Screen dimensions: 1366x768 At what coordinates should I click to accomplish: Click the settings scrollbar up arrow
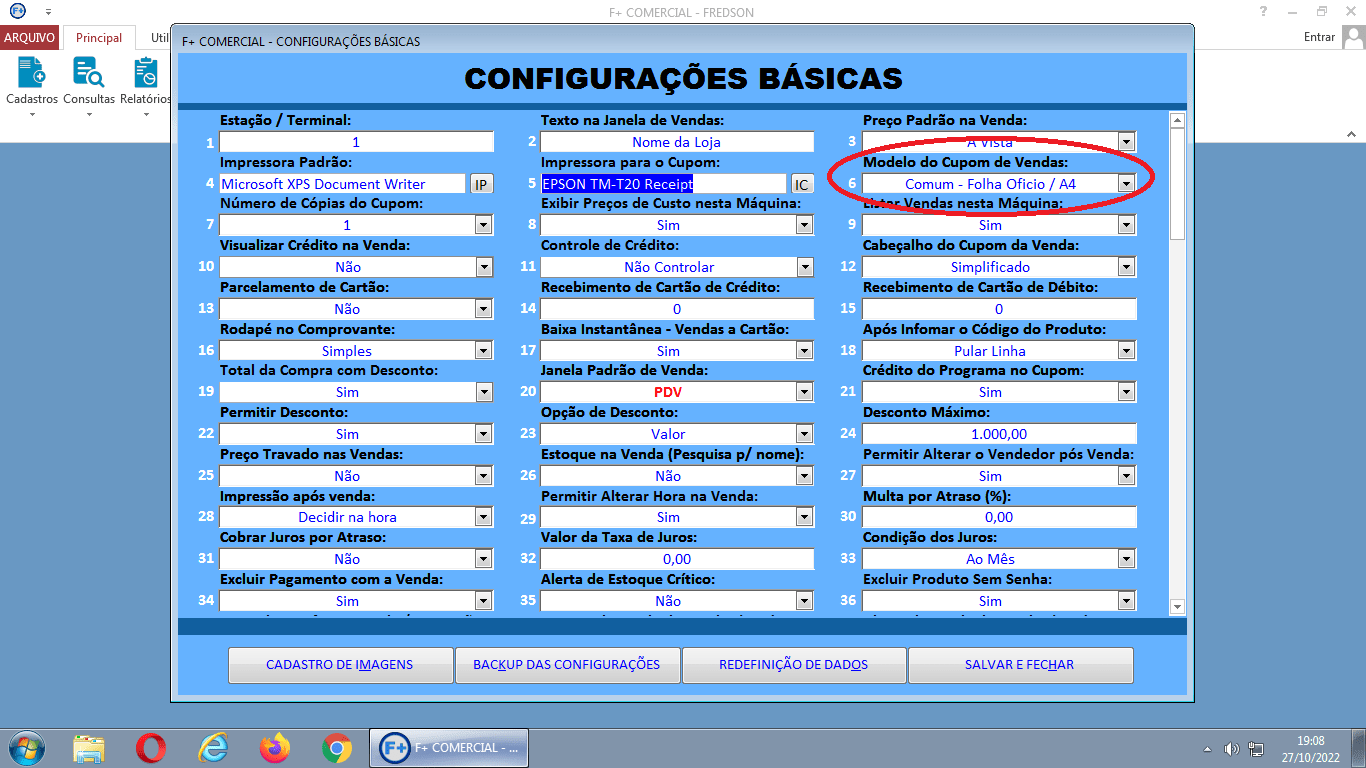[1176, 121]
